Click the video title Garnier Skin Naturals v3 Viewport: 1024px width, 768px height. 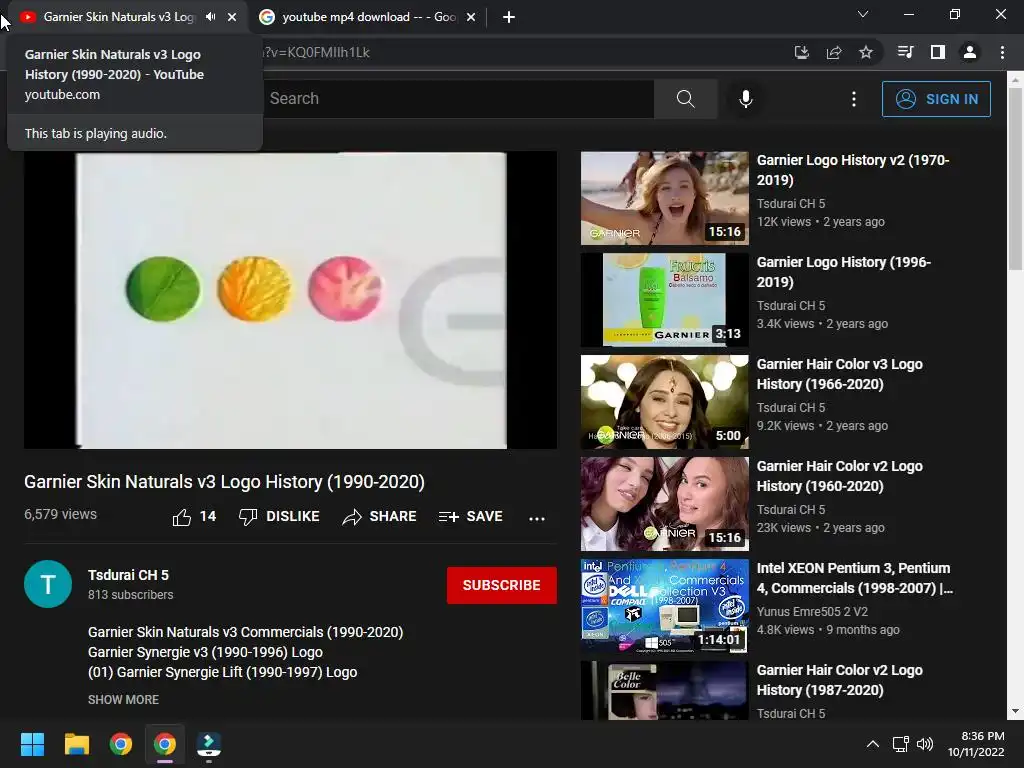coord(224,481)
